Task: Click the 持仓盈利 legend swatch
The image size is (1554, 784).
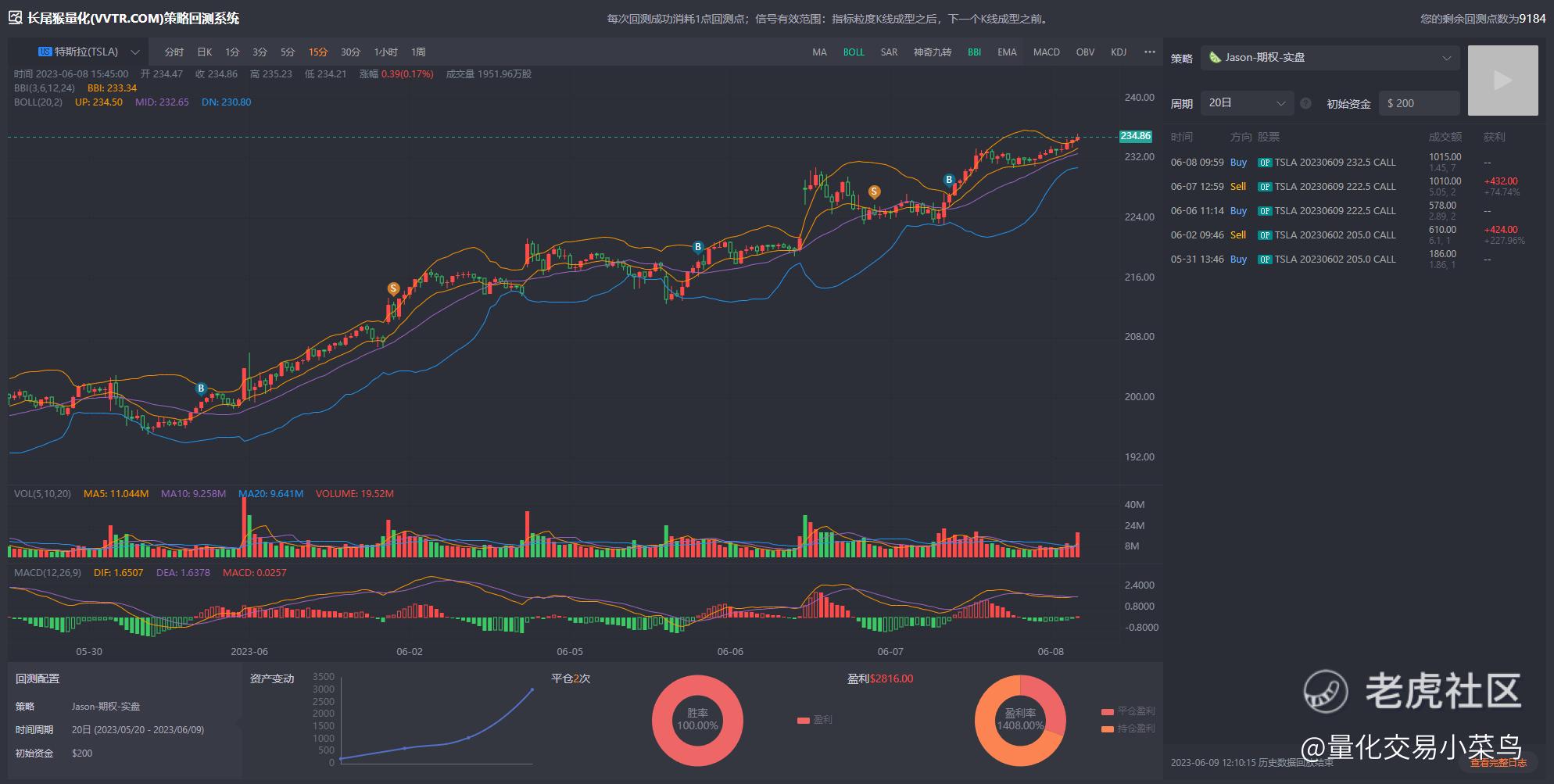Action: tap(1107, 729)
